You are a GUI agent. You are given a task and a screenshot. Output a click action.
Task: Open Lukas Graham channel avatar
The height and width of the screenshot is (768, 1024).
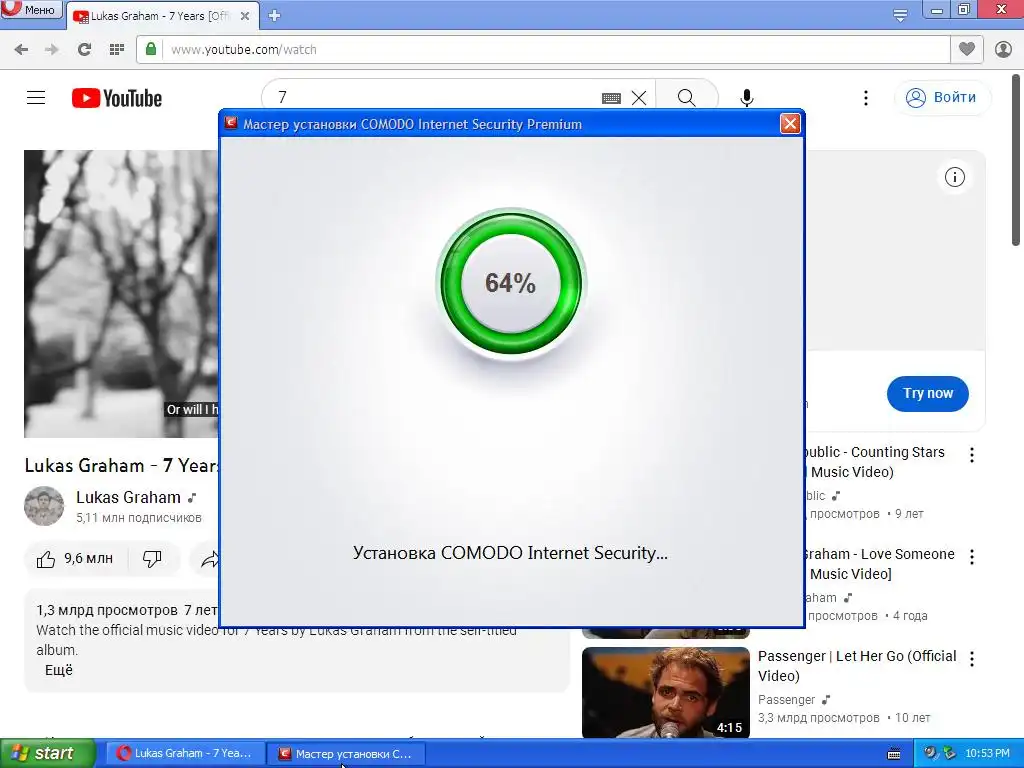pyautogui.click(x=44, y=505)
